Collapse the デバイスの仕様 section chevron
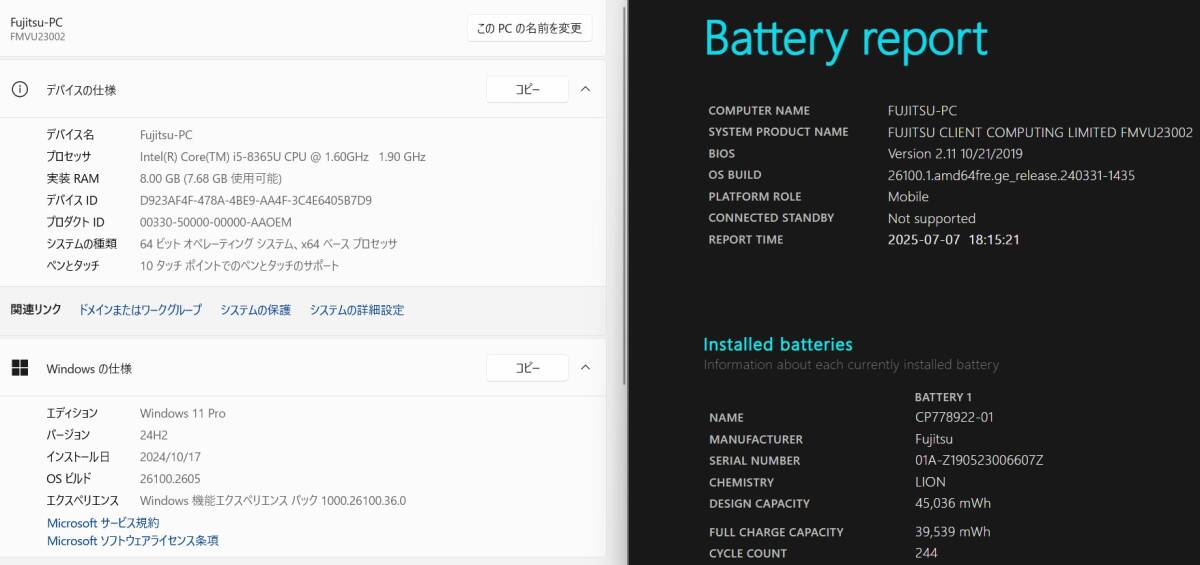Screen dimensions: 1200x565 [586, 89]
